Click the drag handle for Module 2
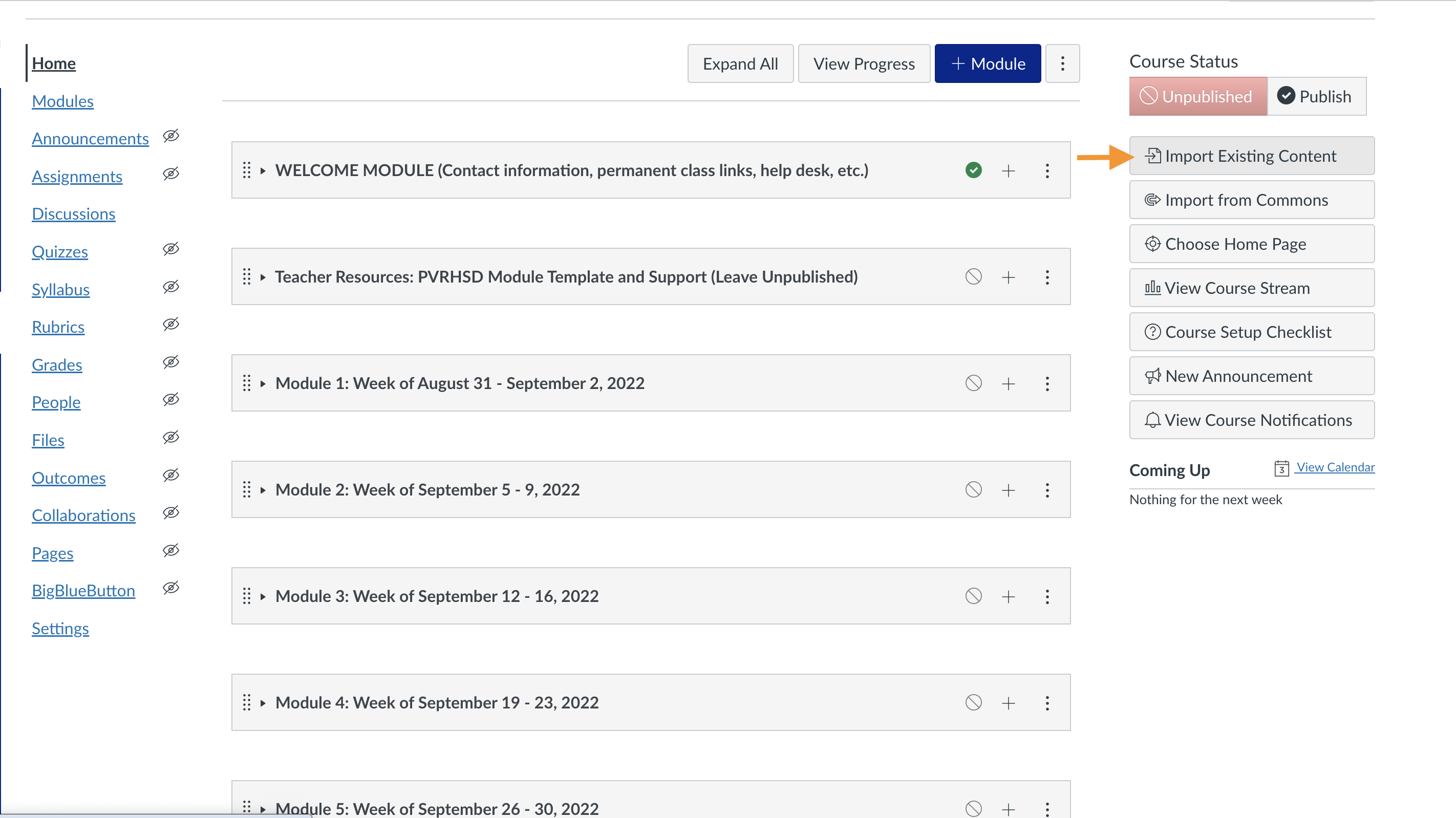 (x=246, y=489)
